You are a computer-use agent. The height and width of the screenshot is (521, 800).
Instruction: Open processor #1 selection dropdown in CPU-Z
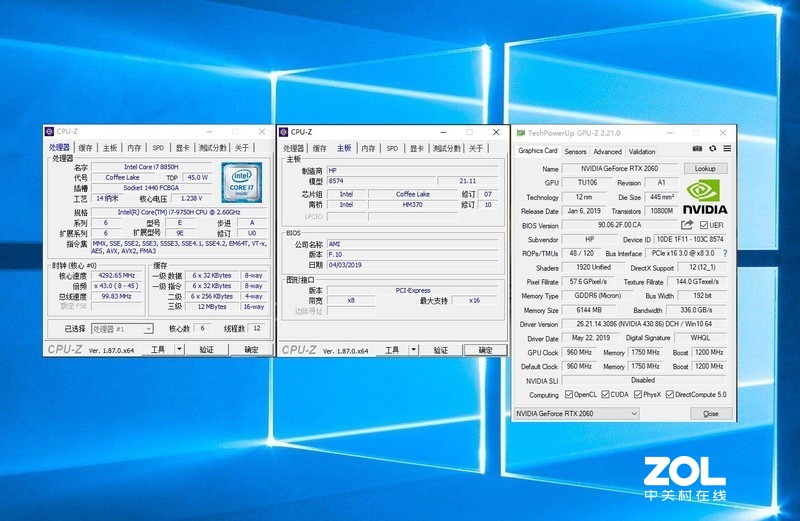122,329
